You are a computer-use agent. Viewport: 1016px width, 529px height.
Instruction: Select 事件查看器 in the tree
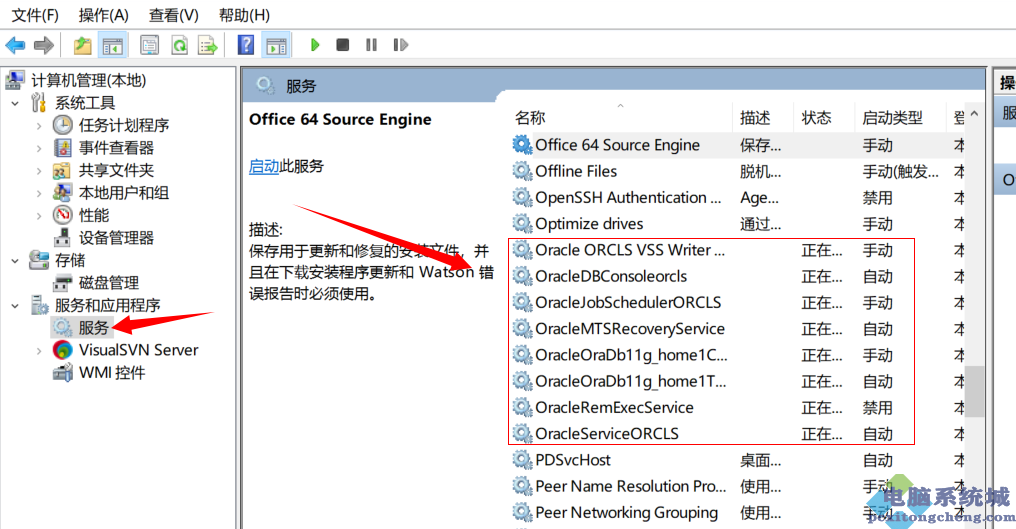pyautogui.click(x=116, y=148)
